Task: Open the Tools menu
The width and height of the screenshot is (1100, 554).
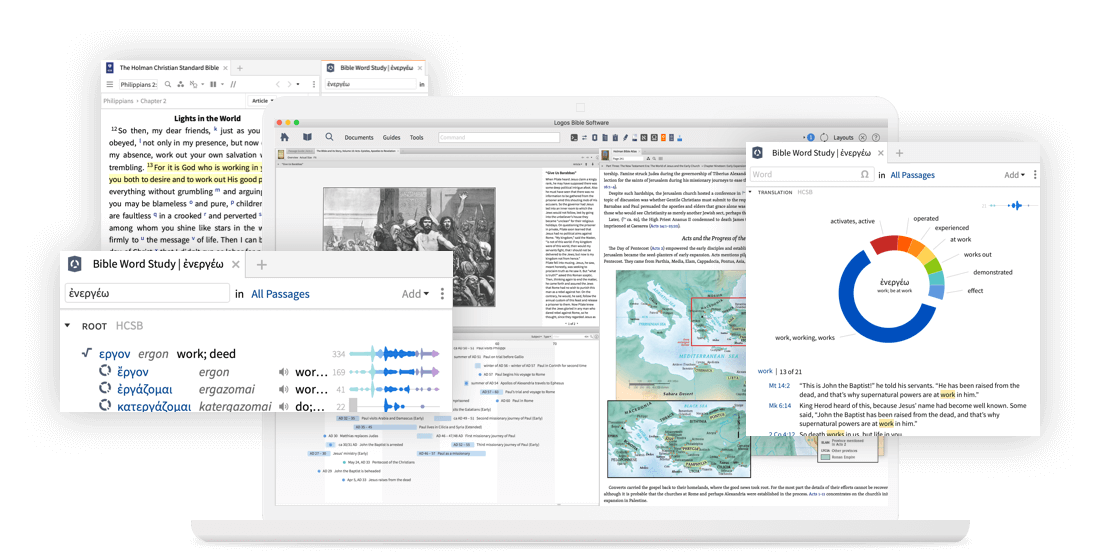Action: coord(417,137)
